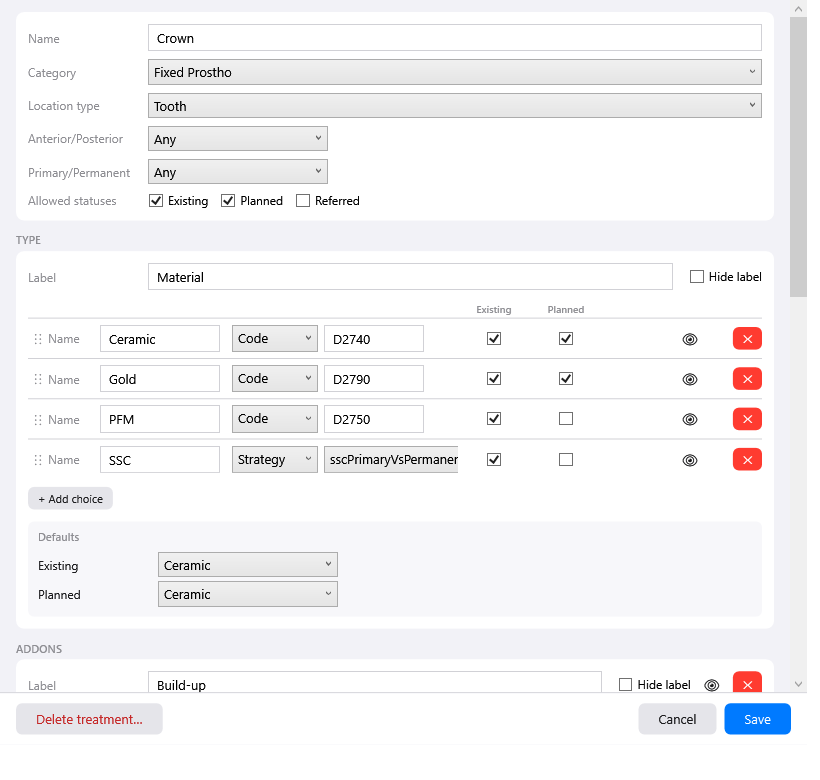The image size is (820, 780).
Task: Save the treatment settings
Action: pyautogui.click(x=757, y=719)
